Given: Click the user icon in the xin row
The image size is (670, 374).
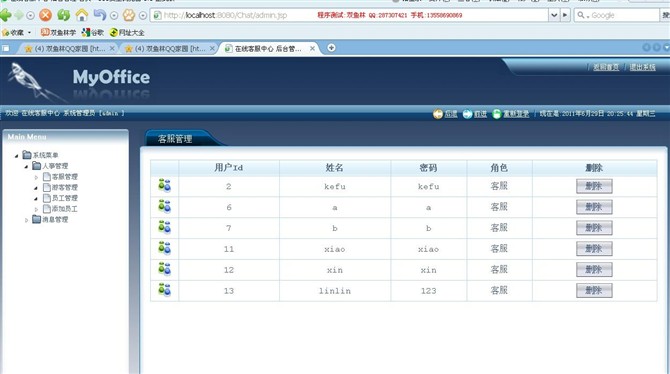Looking at the screenshot, I should click(x=165, y=269).
